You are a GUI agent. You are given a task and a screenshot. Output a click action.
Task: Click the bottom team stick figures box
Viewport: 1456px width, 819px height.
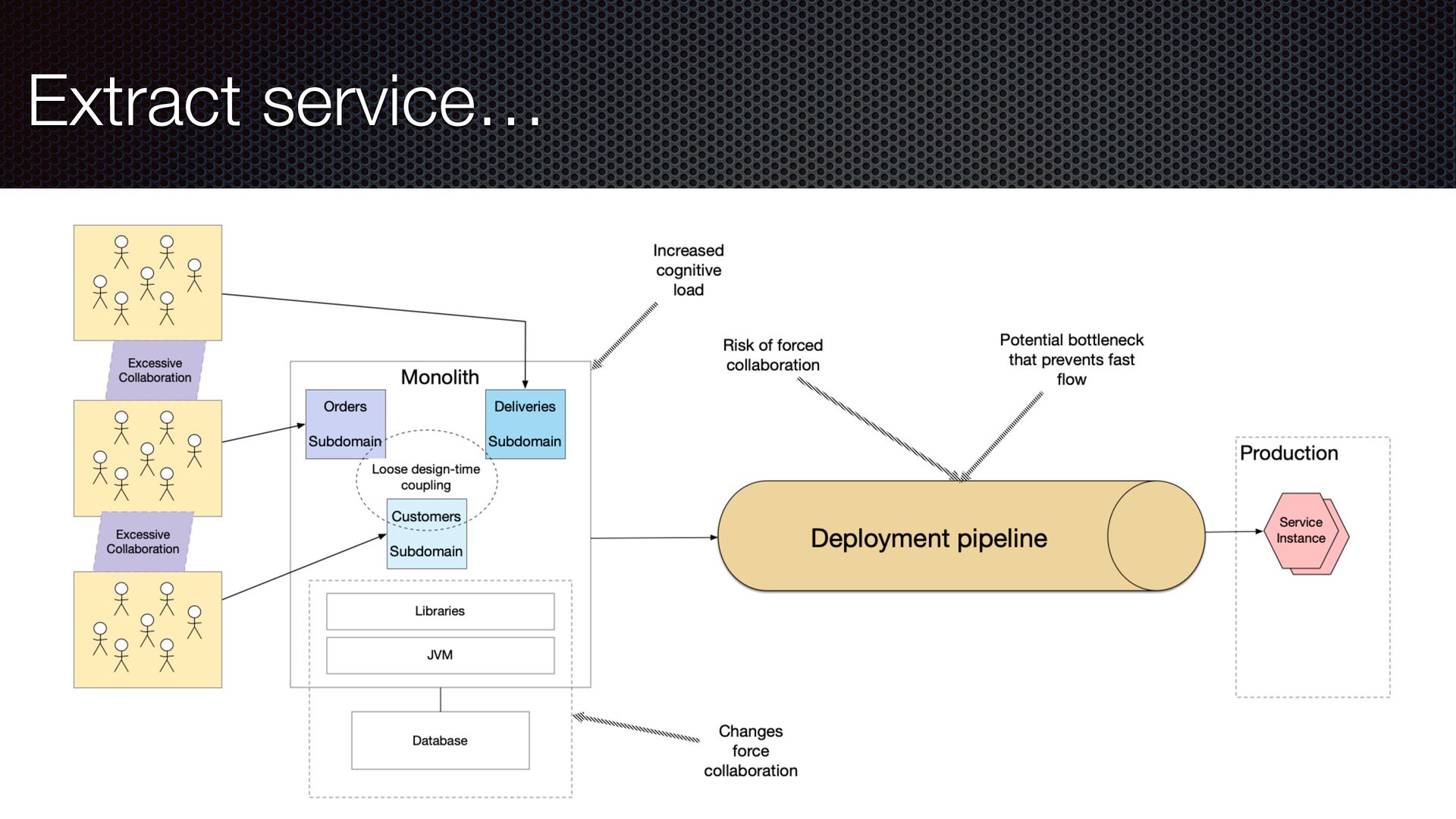[147, 629]
